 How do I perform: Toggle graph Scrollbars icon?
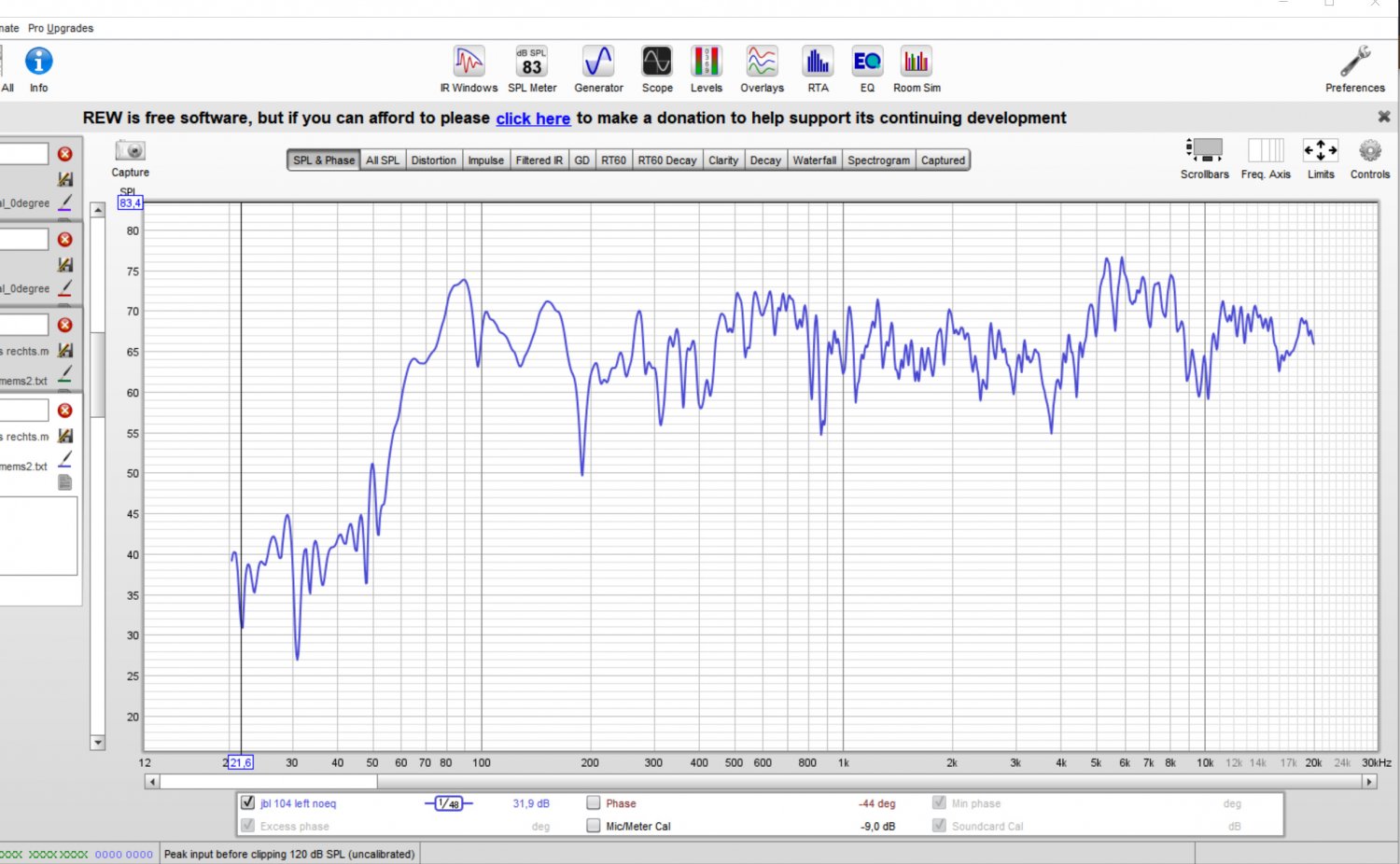1205,159
